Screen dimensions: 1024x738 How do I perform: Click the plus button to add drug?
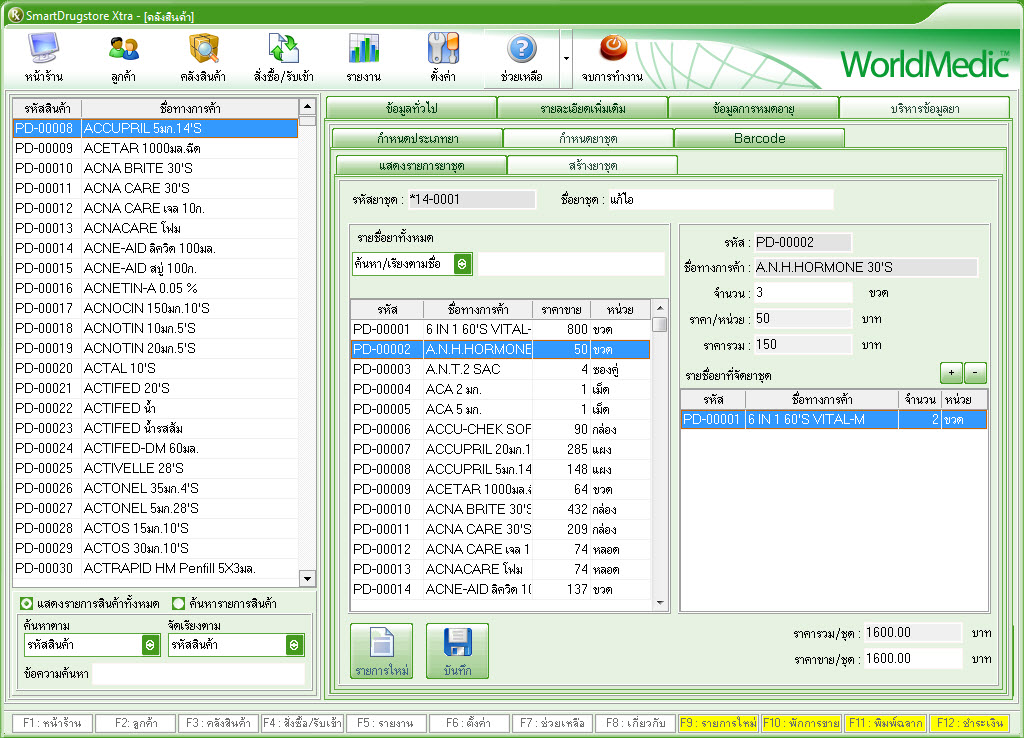pos(951,373)
